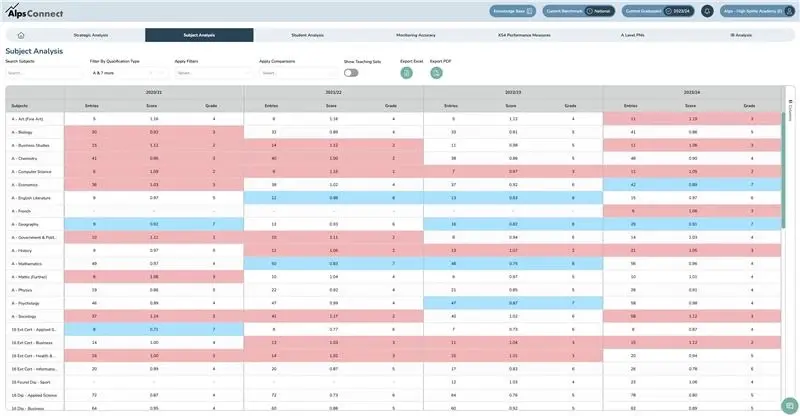Click the Current Benchmark National button
The height and width of the screenshot is (416, 800).
pos(576,11)
